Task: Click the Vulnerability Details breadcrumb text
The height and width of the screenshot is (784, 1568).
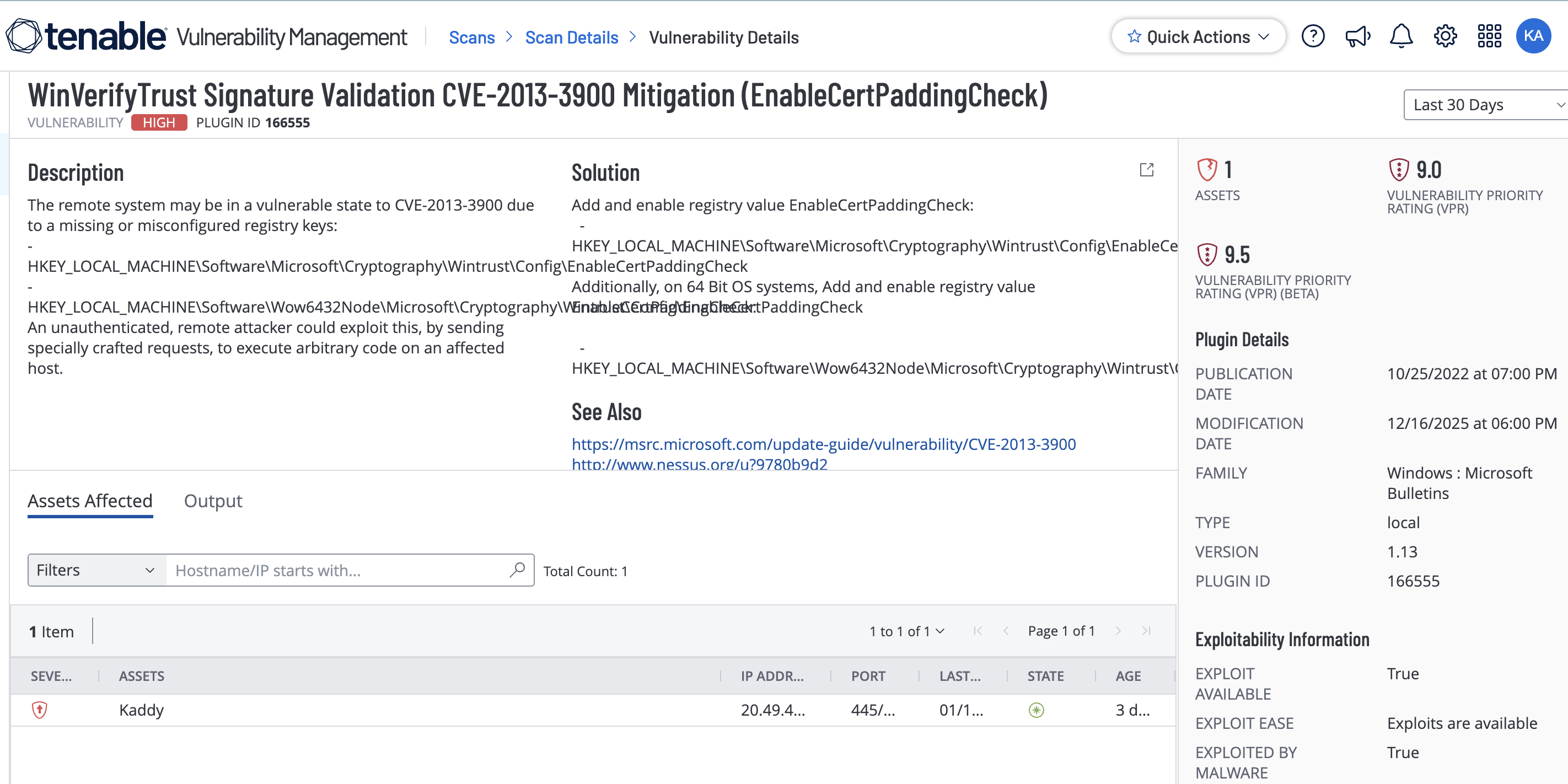Action: click(724, 37)
